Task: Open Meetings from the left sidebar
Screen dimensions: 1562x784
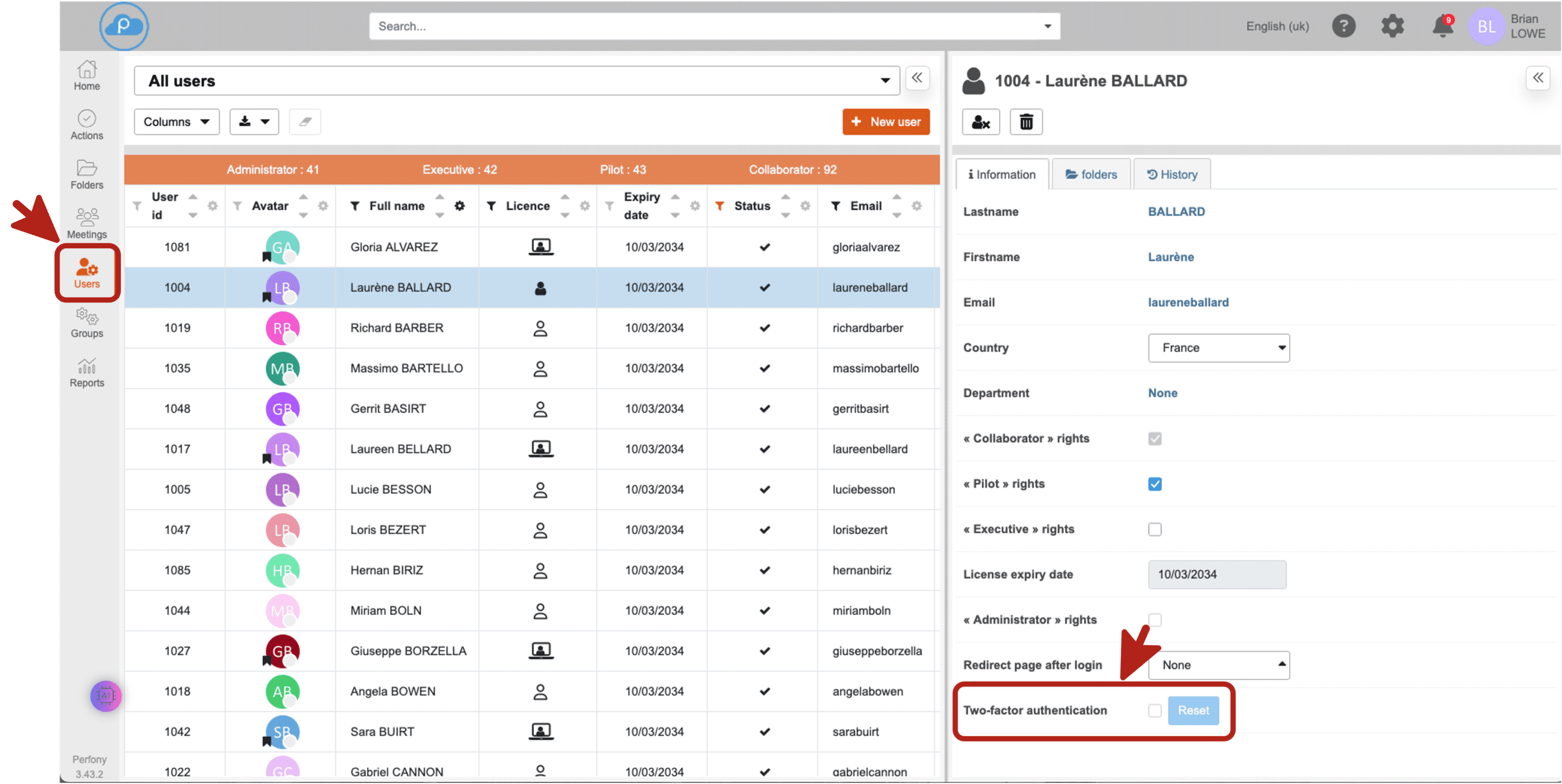Action: click(x=87, y=224)
